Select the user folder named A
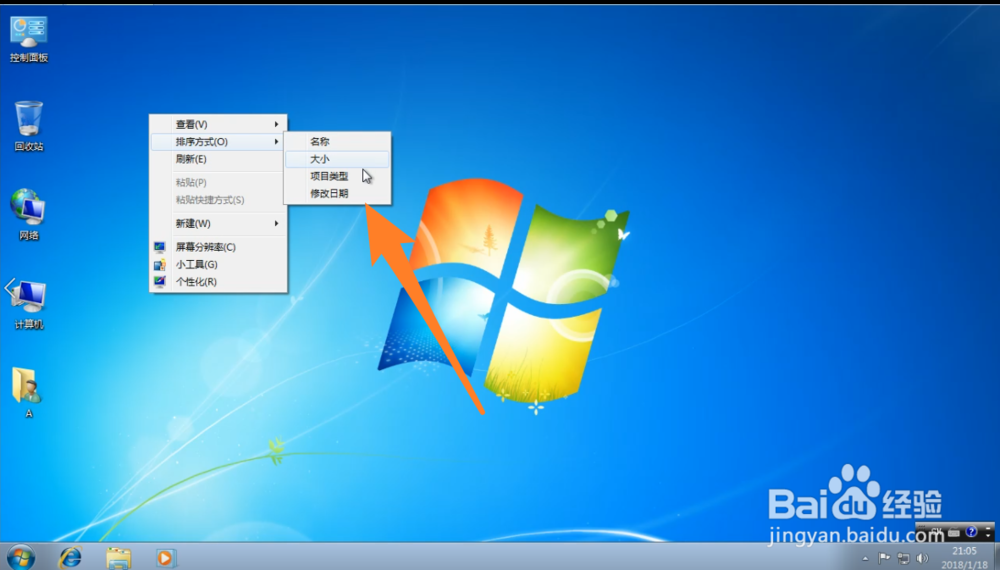 point(28,392)
